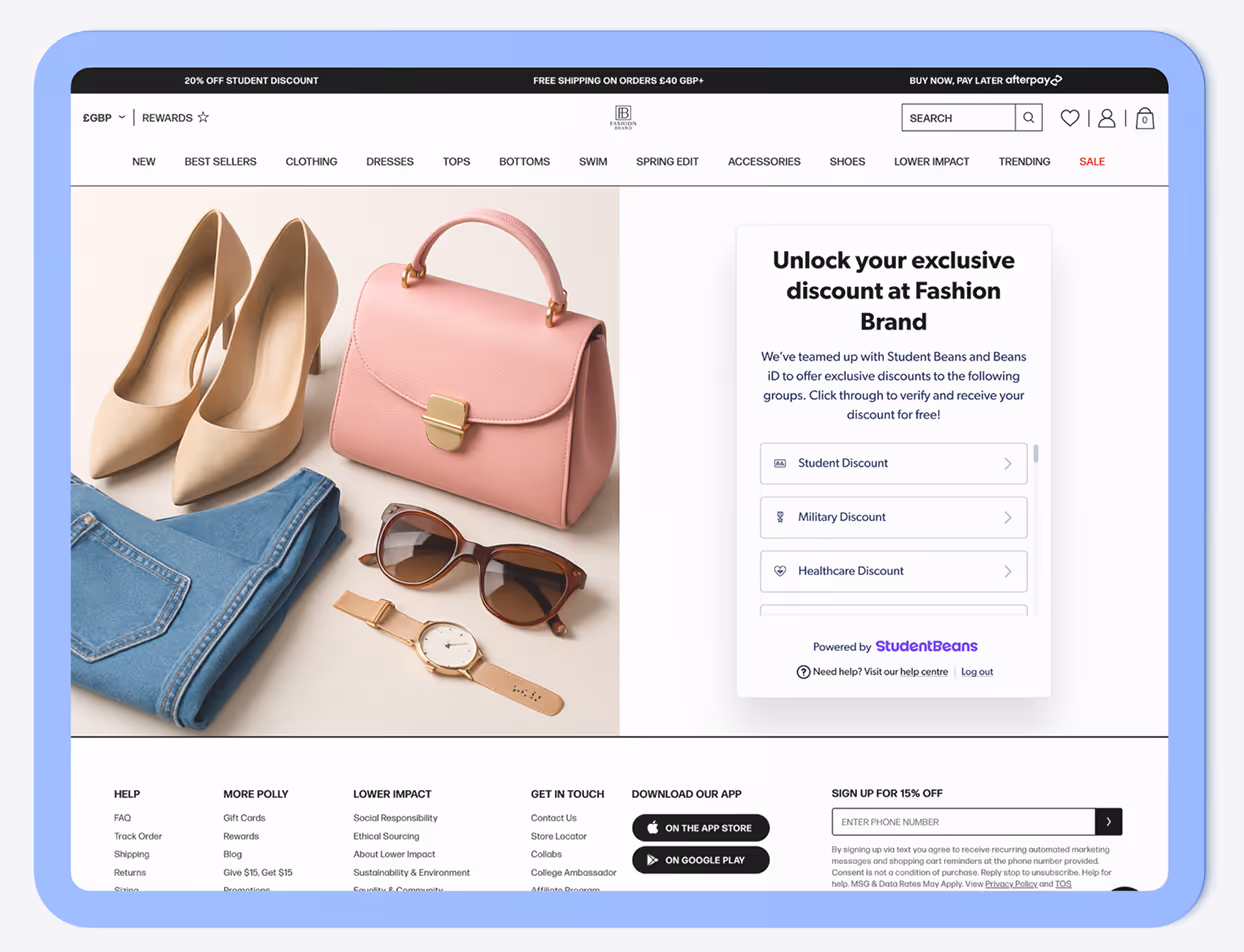Expand Military Discount chevron arrow
The width and height of the screenshot is (1244, 952).
coord(1008,517)
